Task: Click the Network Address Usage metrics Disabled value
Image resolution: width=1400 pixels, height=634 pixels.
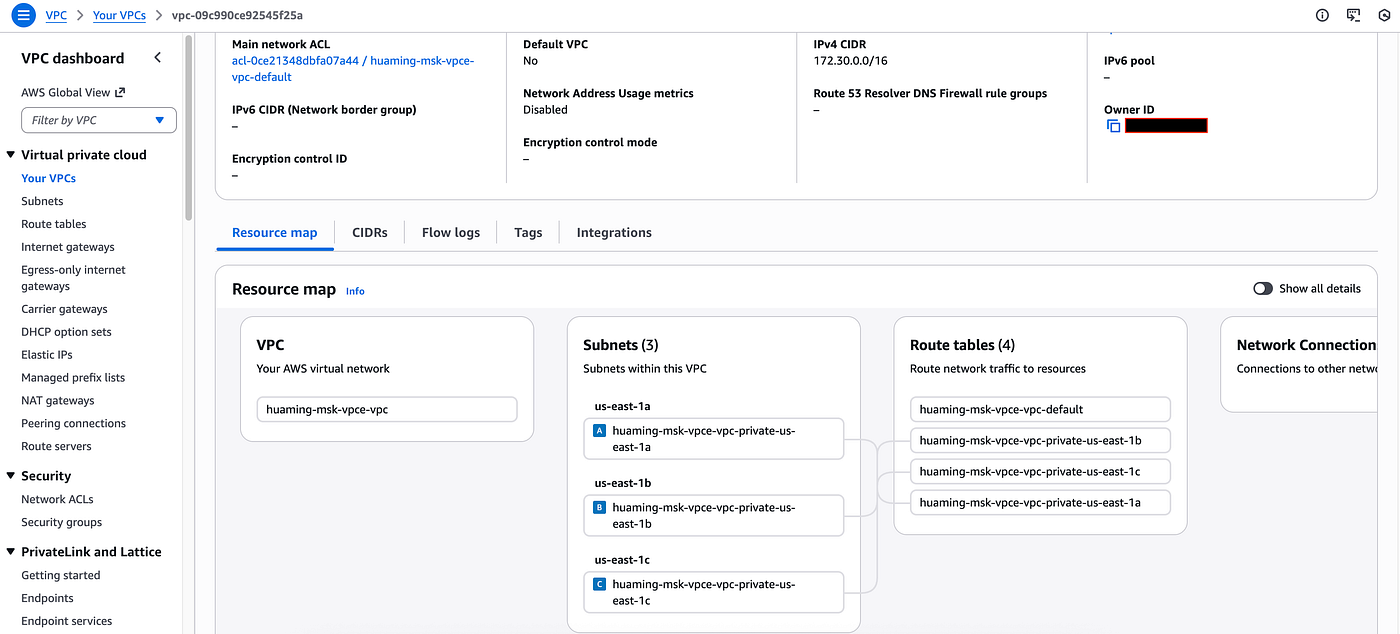Action: 545,110
